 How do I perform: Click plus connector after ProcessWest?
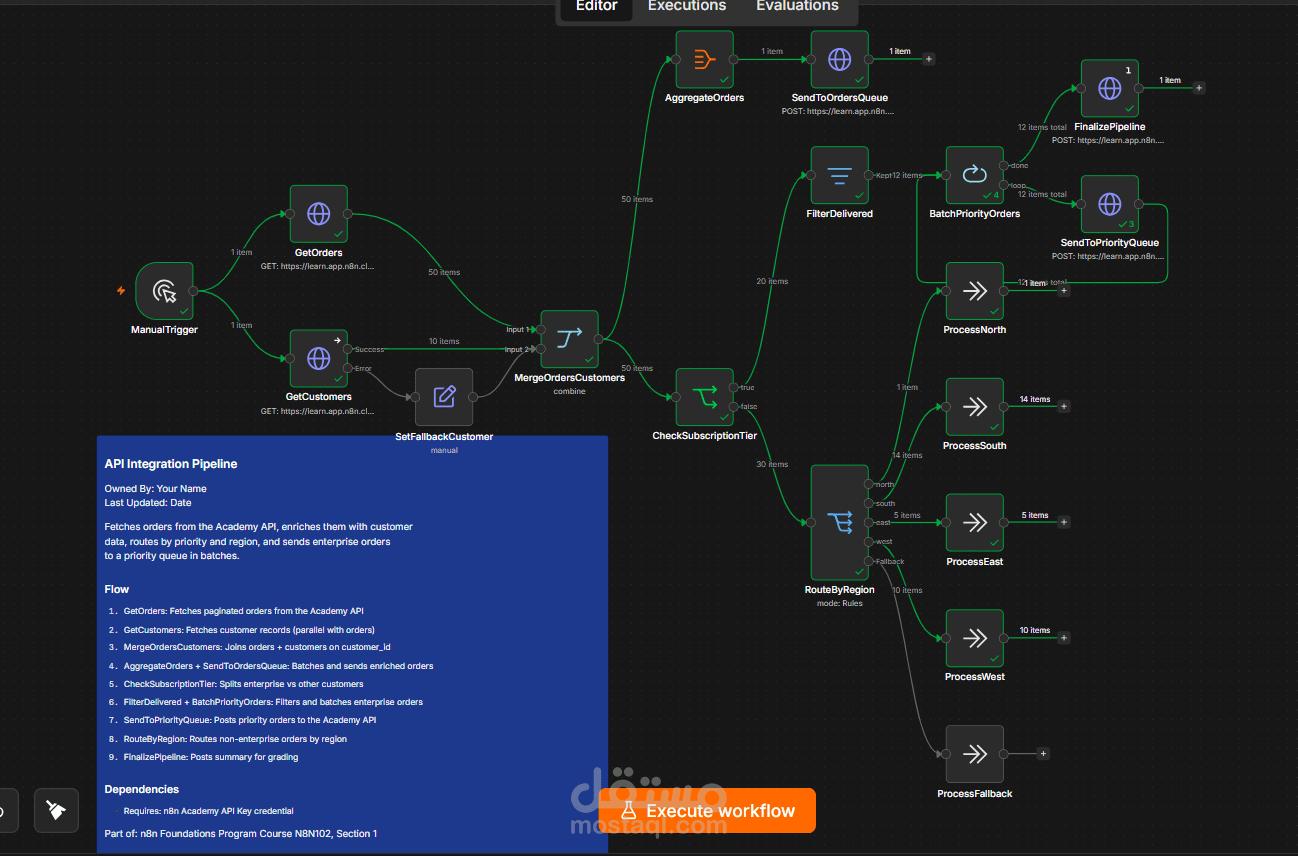point(1064,638)
